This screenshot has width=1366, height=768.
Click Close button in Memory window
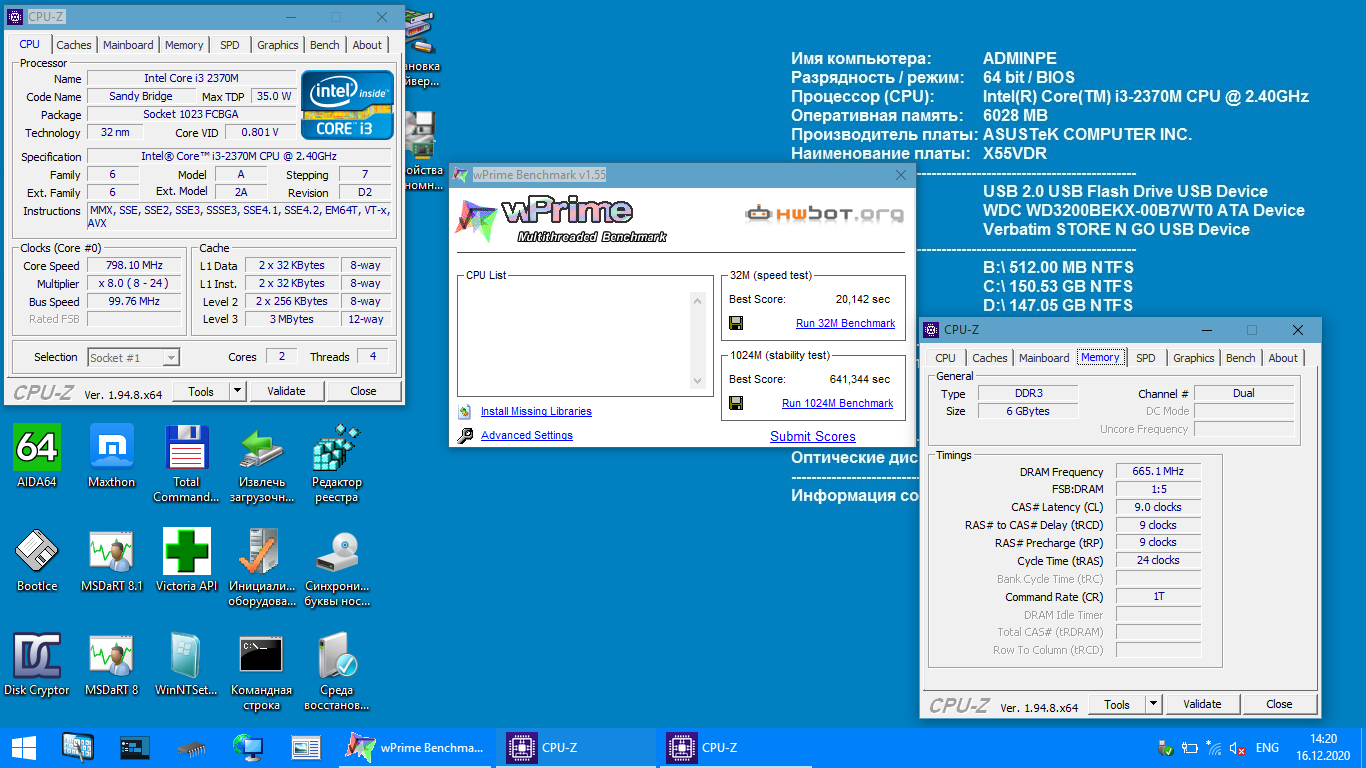(x=1280, y=704)
